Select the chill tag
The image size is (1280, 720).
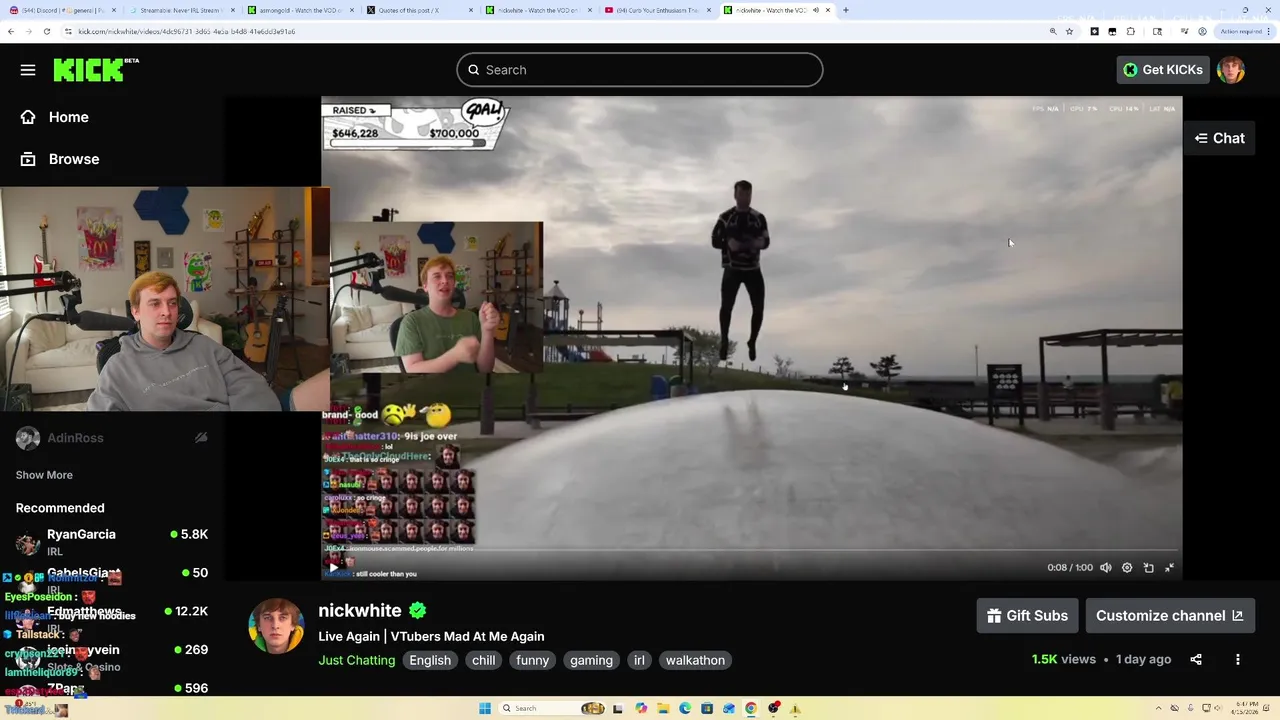[483, 660]
